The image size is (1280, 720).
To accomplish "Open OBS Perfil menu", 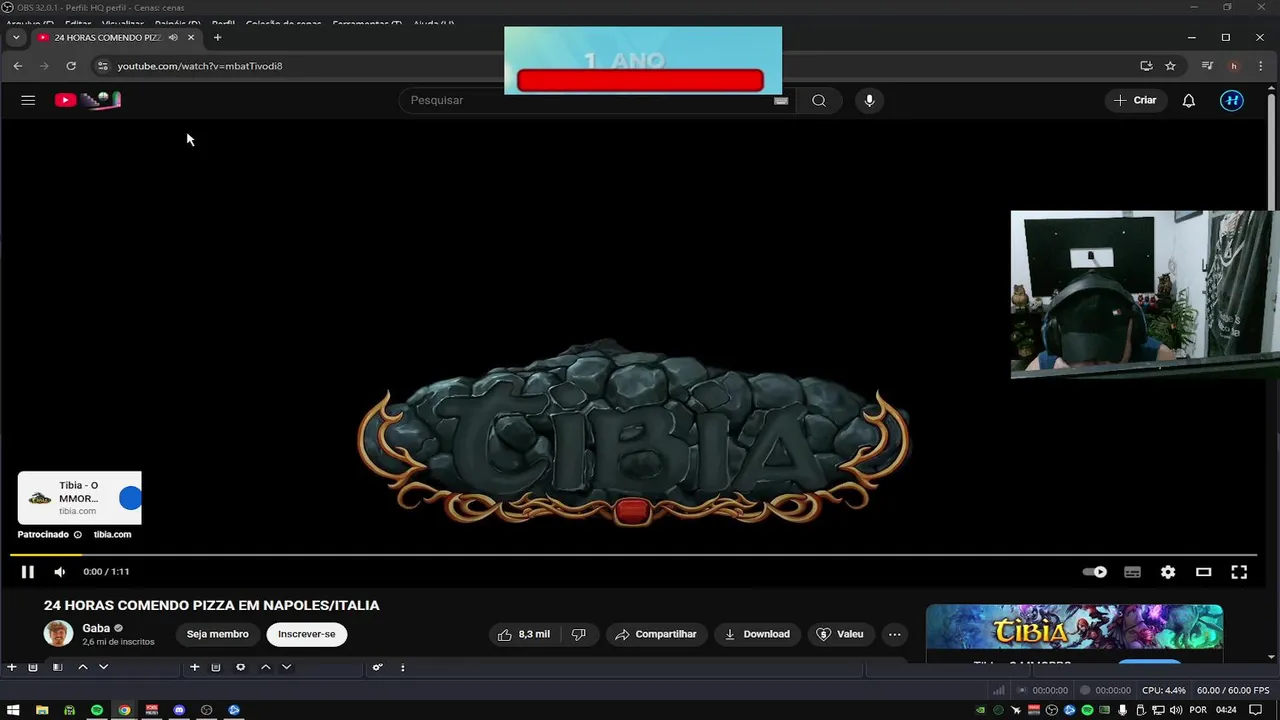I will (223, 24).
